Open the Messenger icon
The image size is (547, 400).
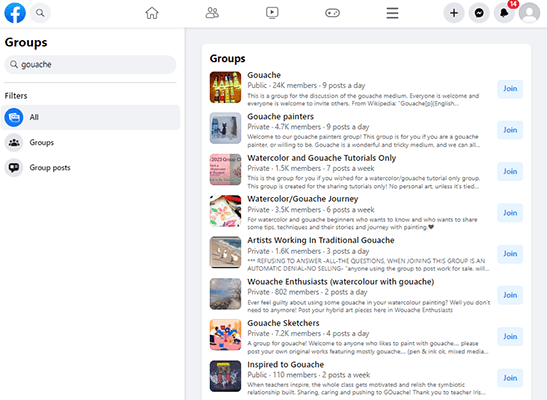pyautogui.click(x=479, y=13)
